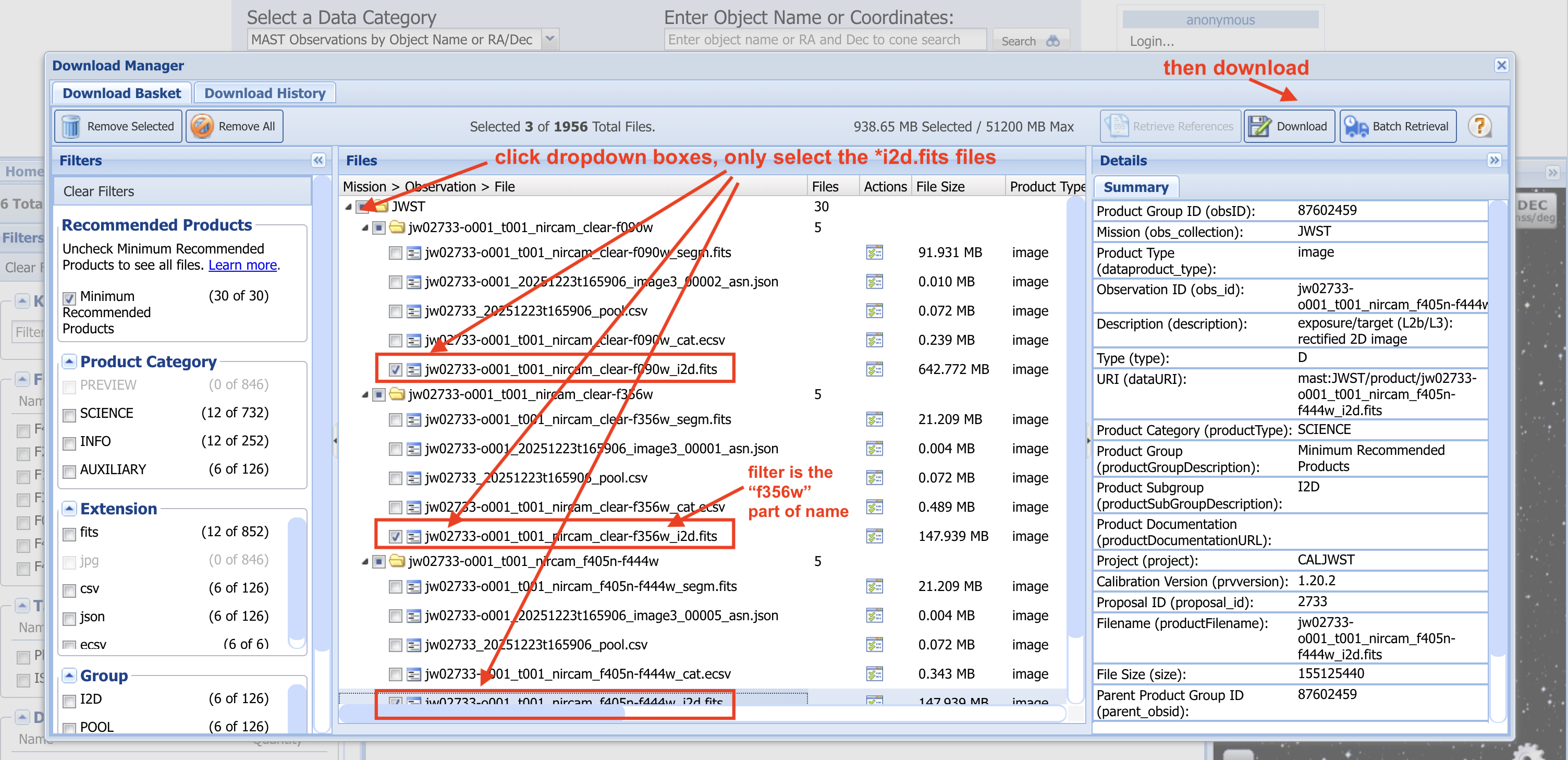Open Batch Retrieval
This screenshot has width=1568, height=760.
point(1398,127)
